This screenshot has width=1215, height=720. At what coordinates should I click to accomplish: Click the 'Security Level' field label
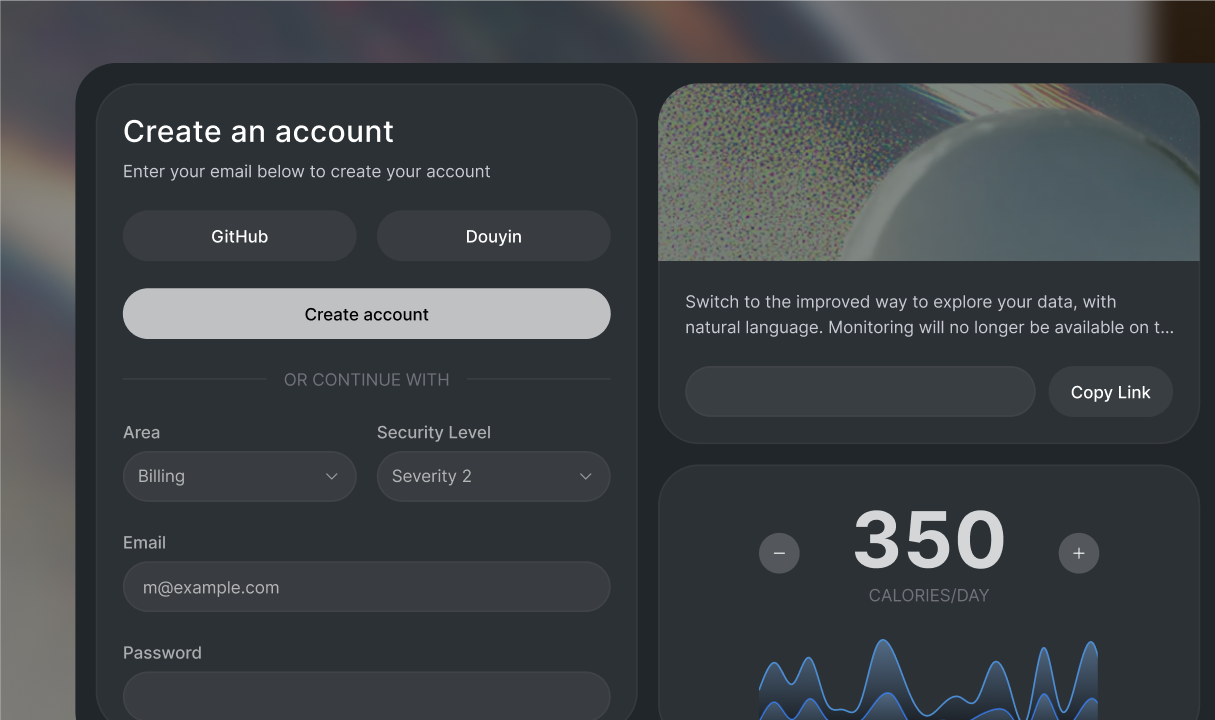click(434, 433)
